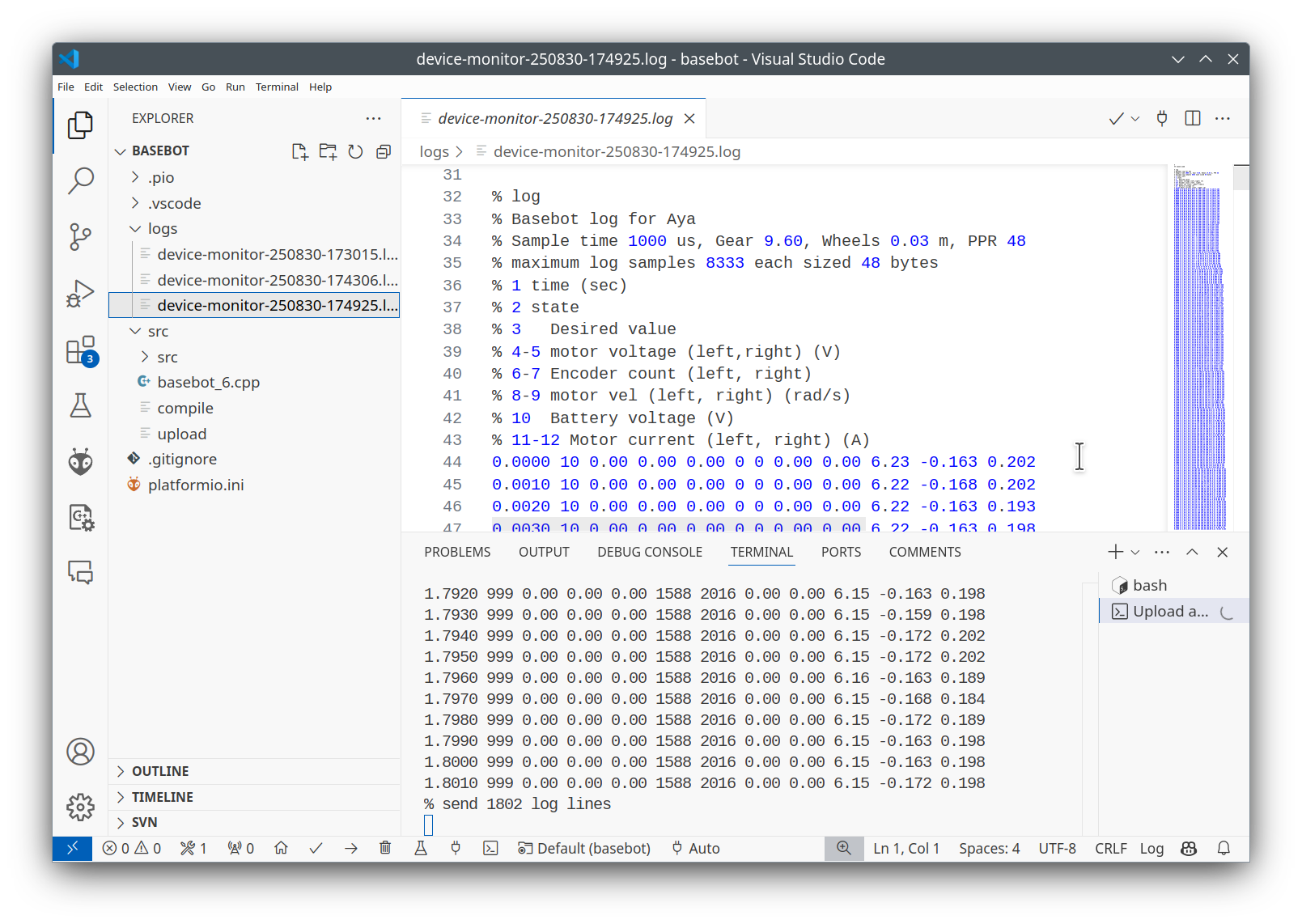The width and height of the screenshot is (1302, 924).
Task: Open the PlatformIO alien icon view
Action: [80, 462]
